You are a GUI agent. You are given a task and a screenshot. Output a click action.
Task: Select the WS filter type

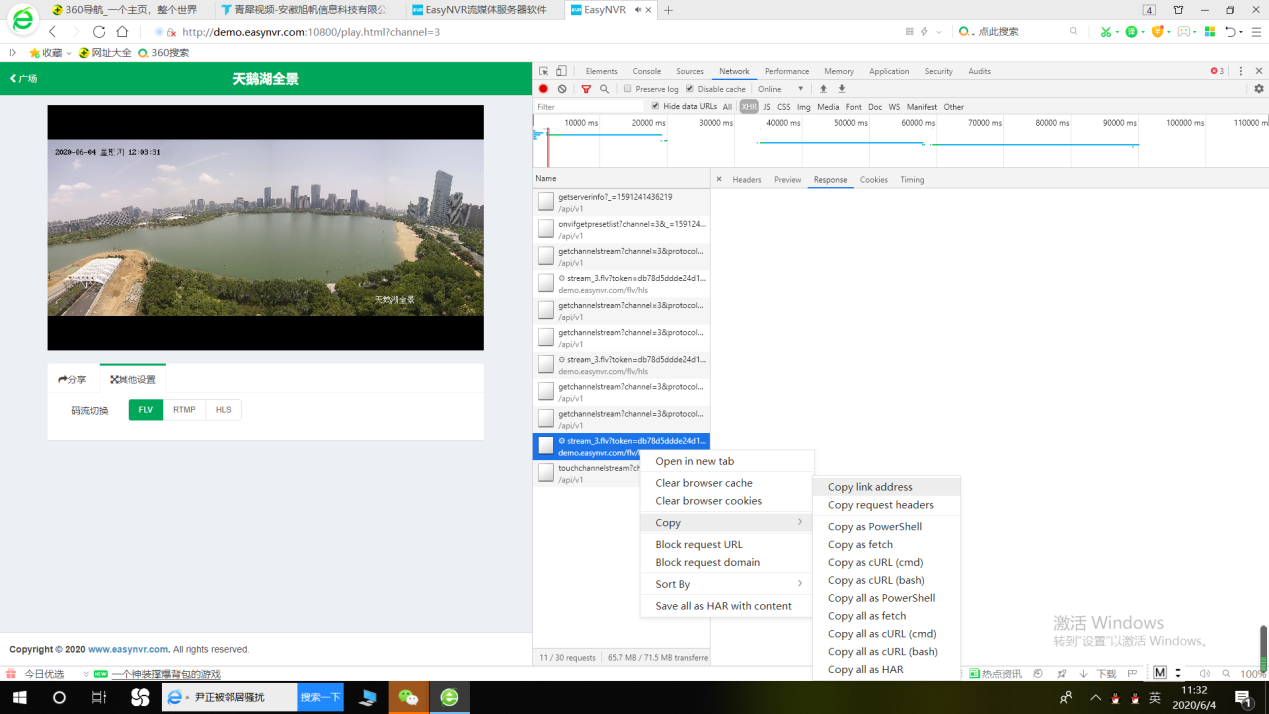pos(894,107)
